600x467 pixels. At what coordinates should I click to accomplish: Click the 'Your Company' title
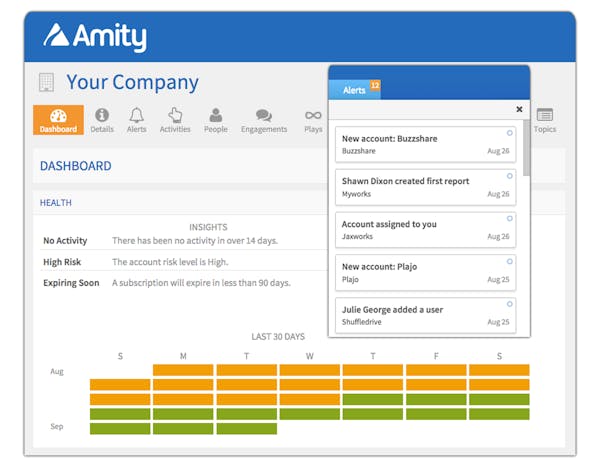pos(132,82)
